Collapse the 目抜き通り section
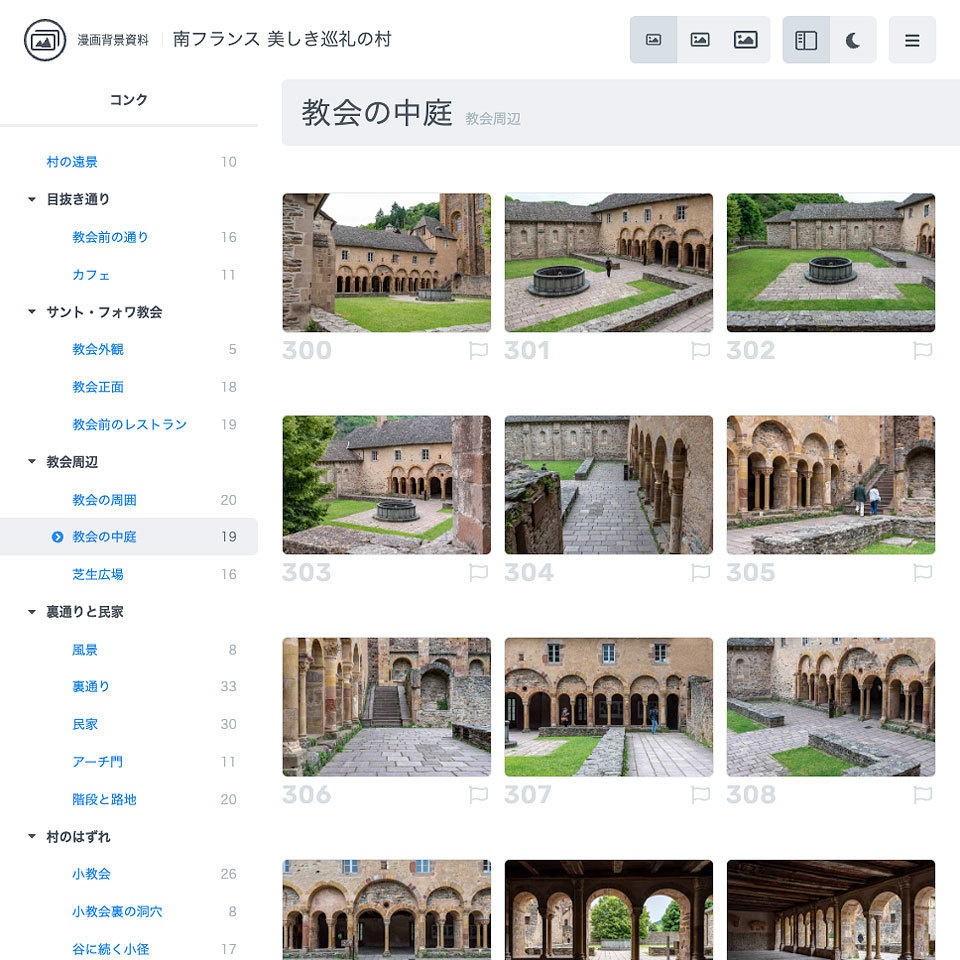 pyautogui.click(x=32, y=199)
